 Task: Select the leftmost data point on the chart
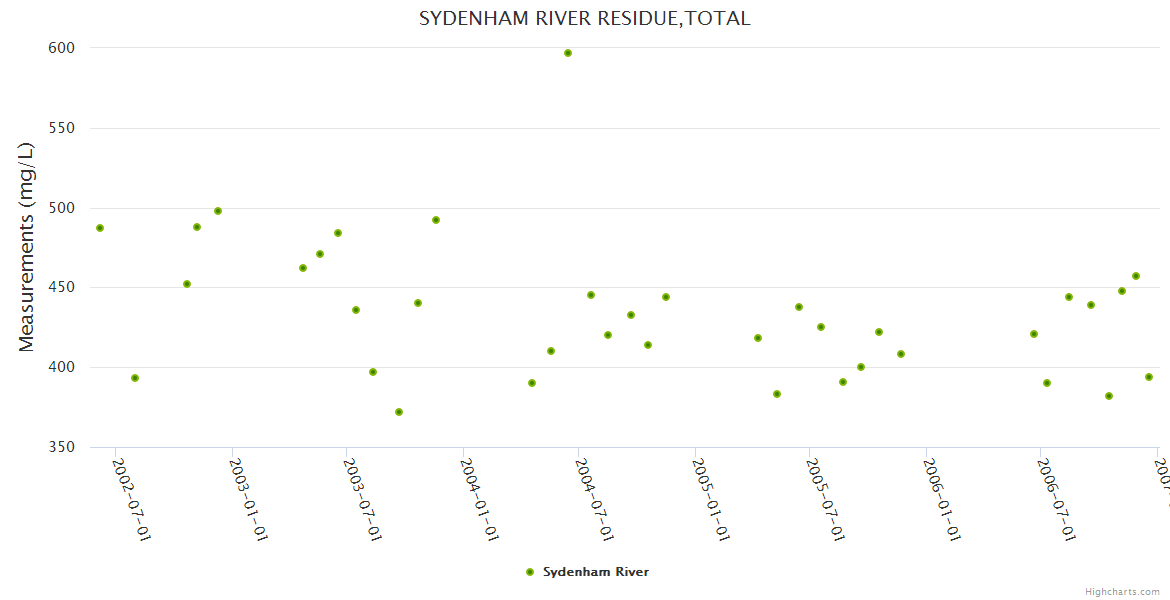coord(100,228)
